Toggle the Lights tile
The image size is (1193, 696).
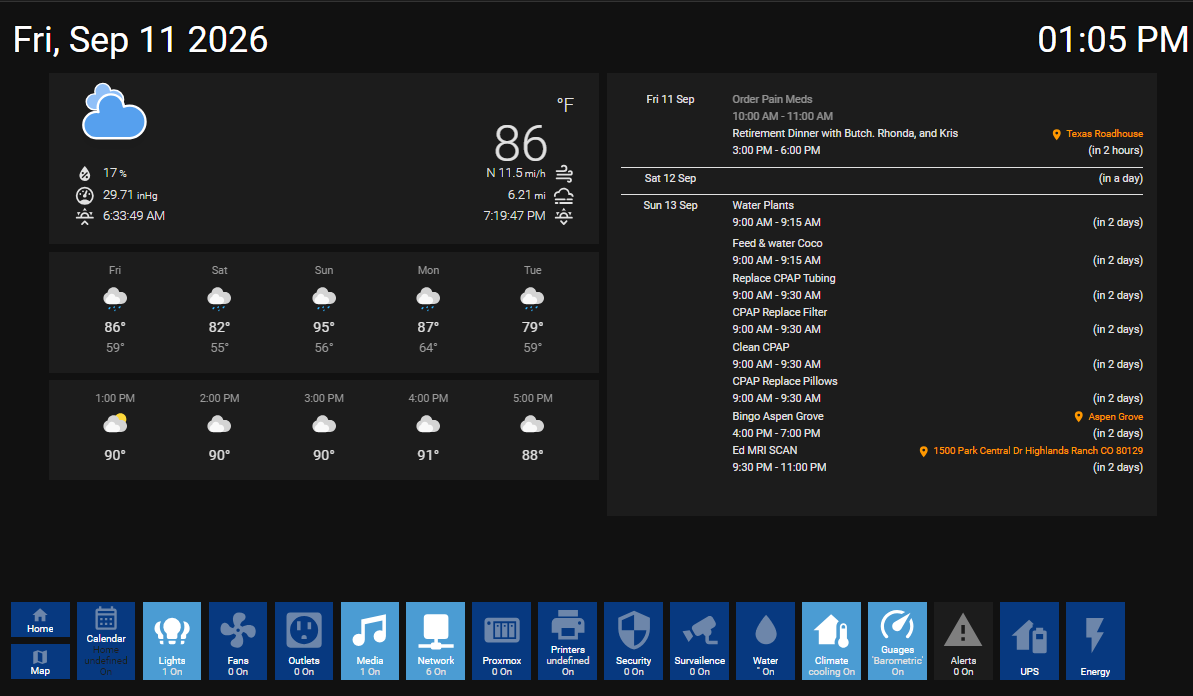(x=172, y=640)
